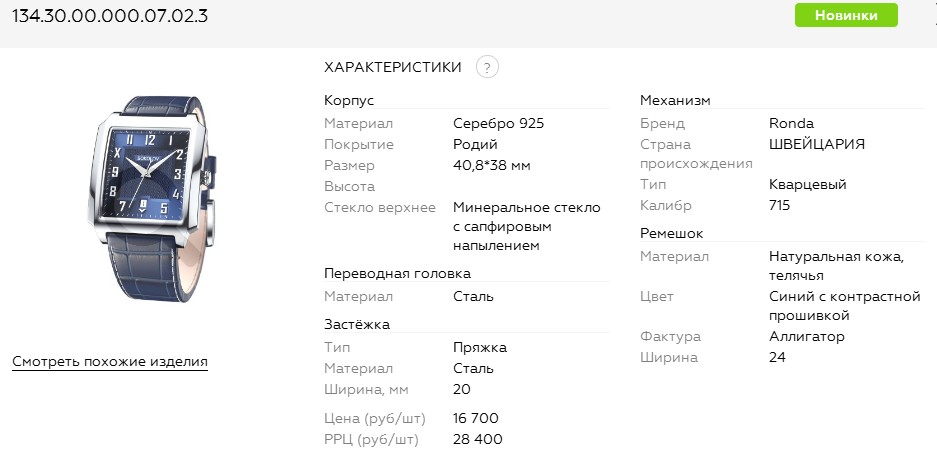Click the Механизм section header
Screen dimensions: 937x467
tap(675, 101)
